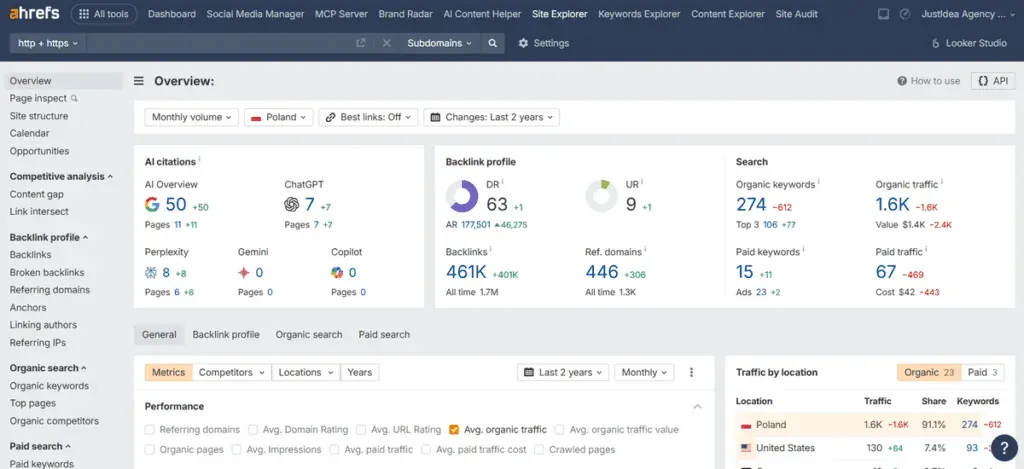The height and width of the screenshot is (469, 1024).
Task: Open http + https protocol dropdown
Action: [x=48, y=43]
